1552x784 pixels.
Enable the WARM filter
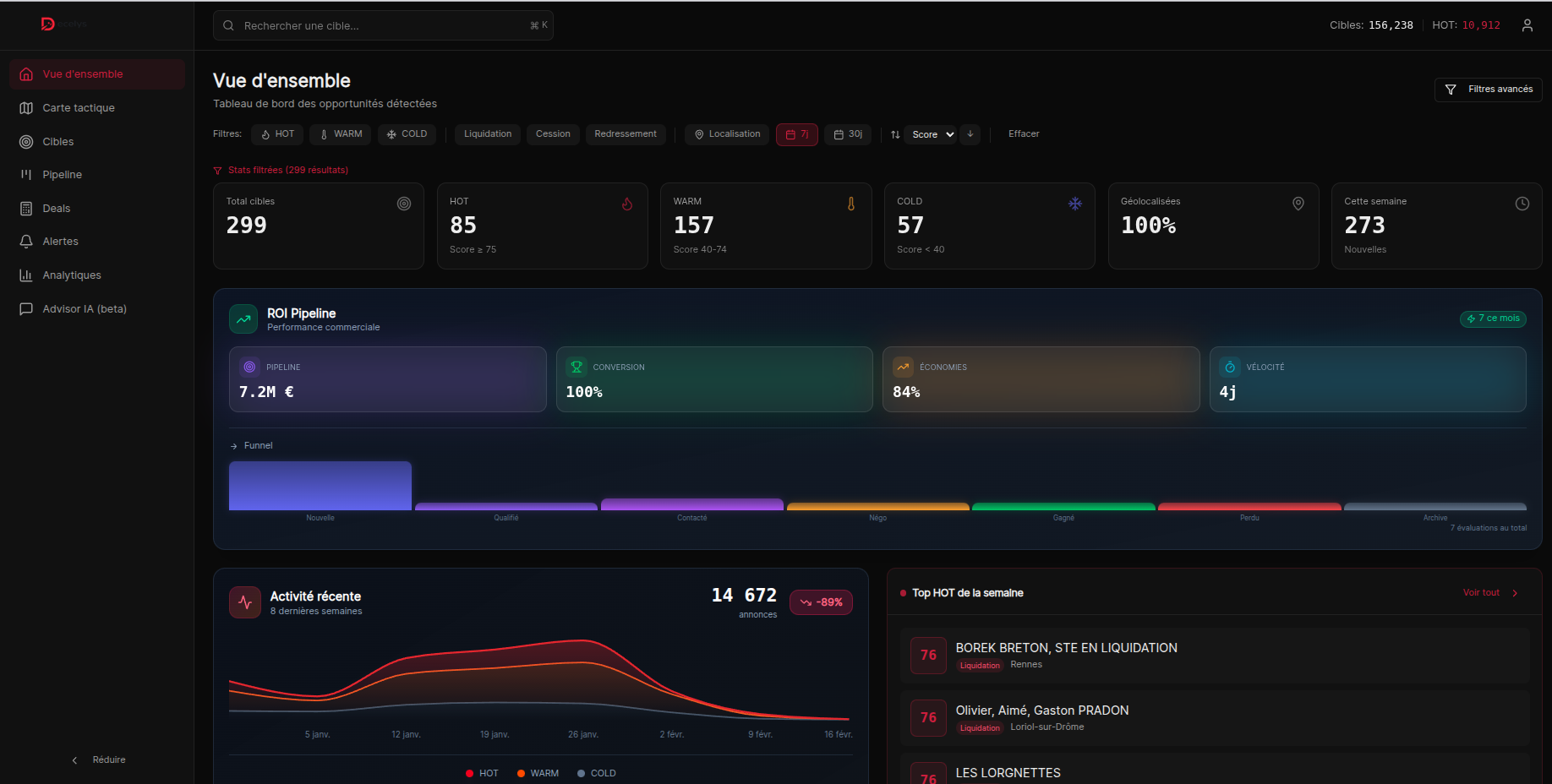[x=340, y=134]
